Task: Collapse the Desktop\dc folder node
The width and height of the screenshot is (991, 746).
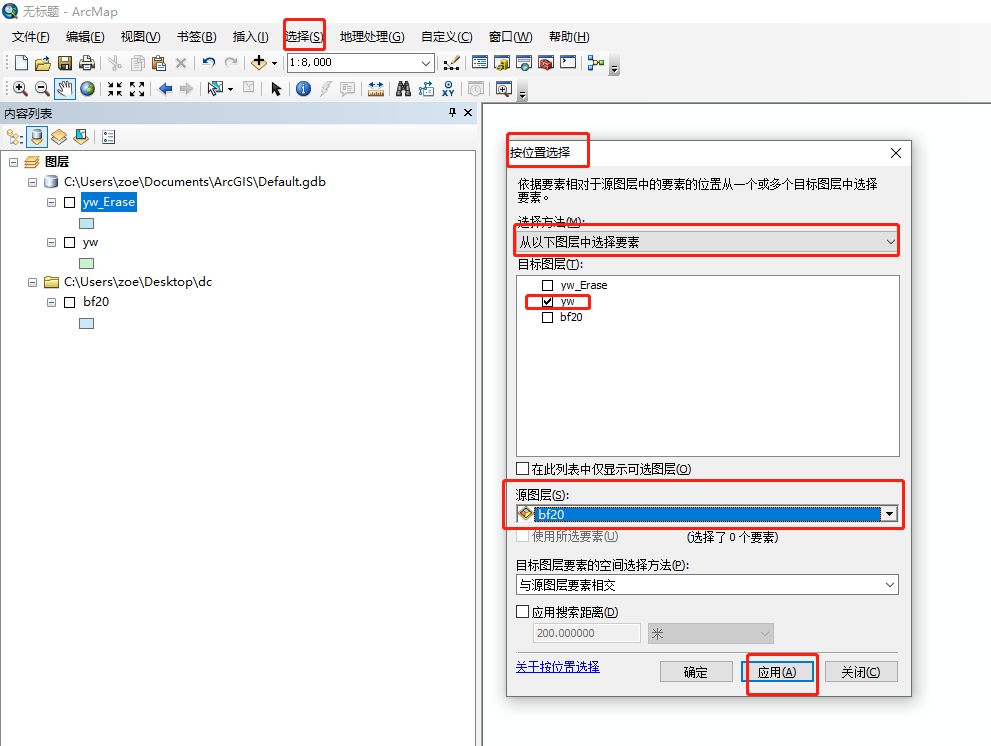Action: (x=32, y=283)
